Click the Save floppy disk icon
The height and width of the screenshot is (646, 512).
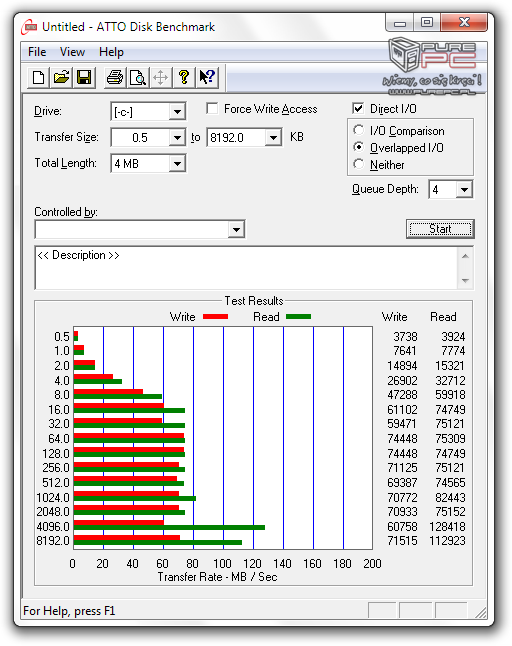(x=84, y=77)
